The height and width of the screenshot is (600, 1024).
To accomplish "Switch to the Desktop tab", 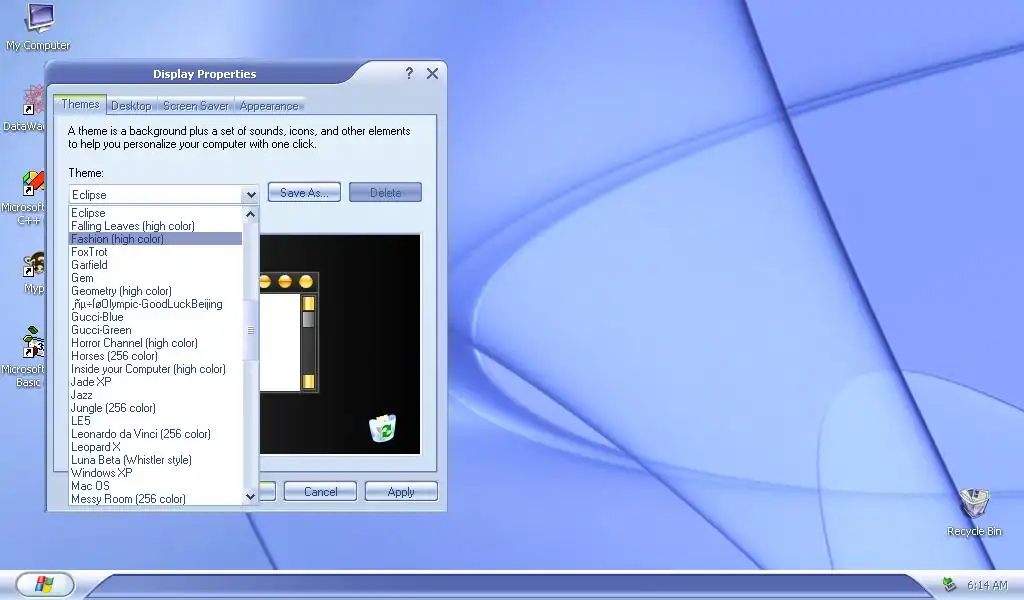I will click(x=131, y=106).
